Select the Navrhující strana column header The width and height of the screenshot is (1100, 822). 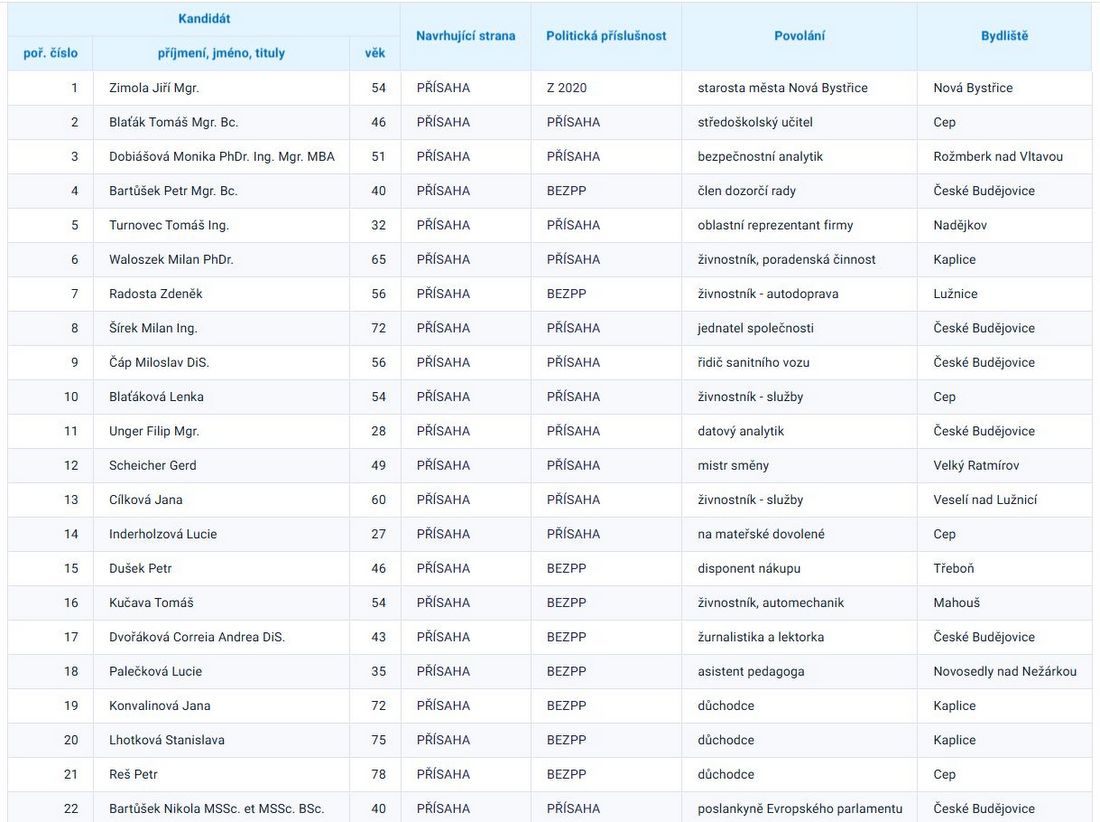pyautogui.click(x=465, y=36)
